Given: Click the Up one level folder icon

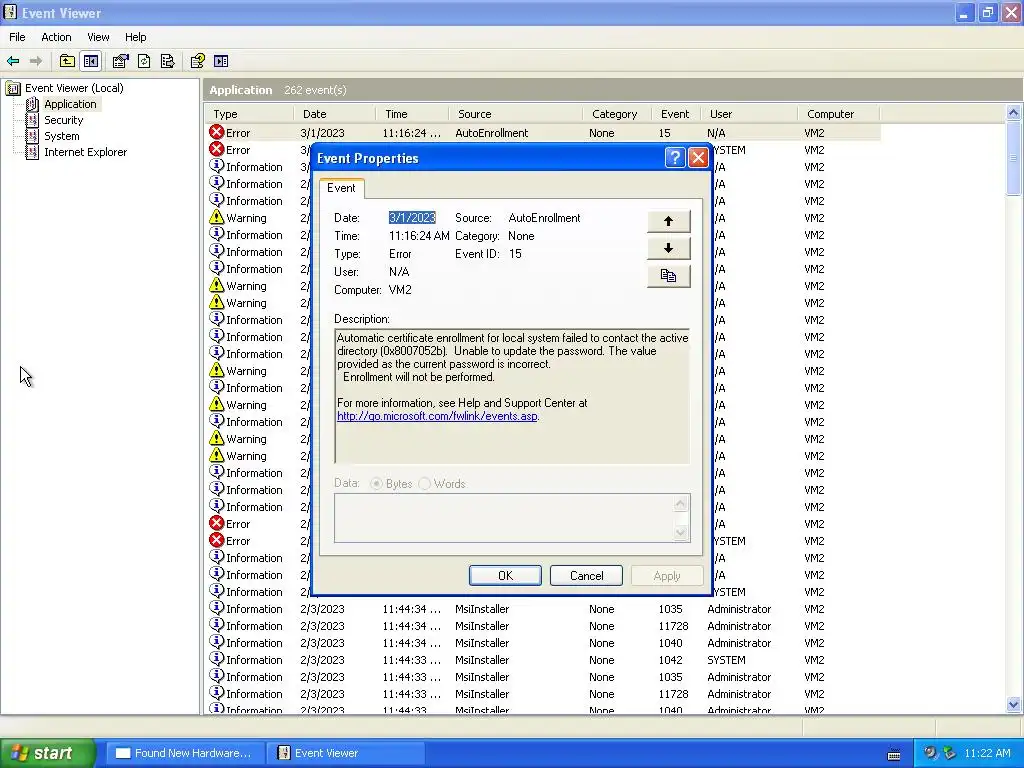Looking at the screenshot, I should click(x=67, y=61).
